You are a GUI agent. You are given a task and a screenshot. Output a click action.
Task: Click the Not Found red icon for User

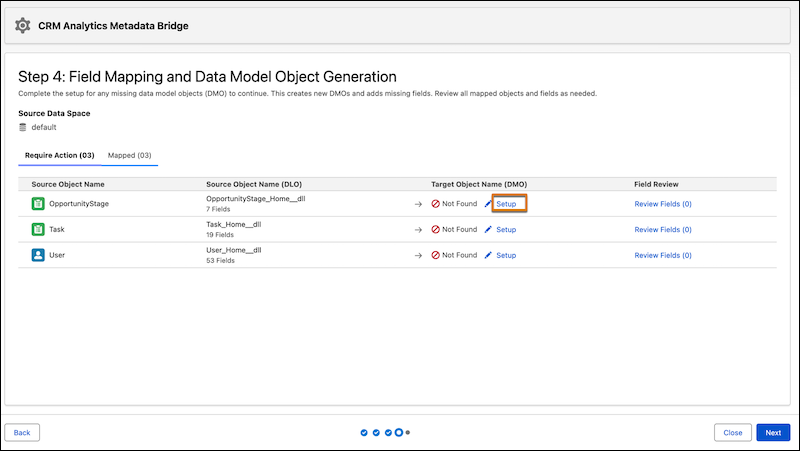(x=435, y=255)
